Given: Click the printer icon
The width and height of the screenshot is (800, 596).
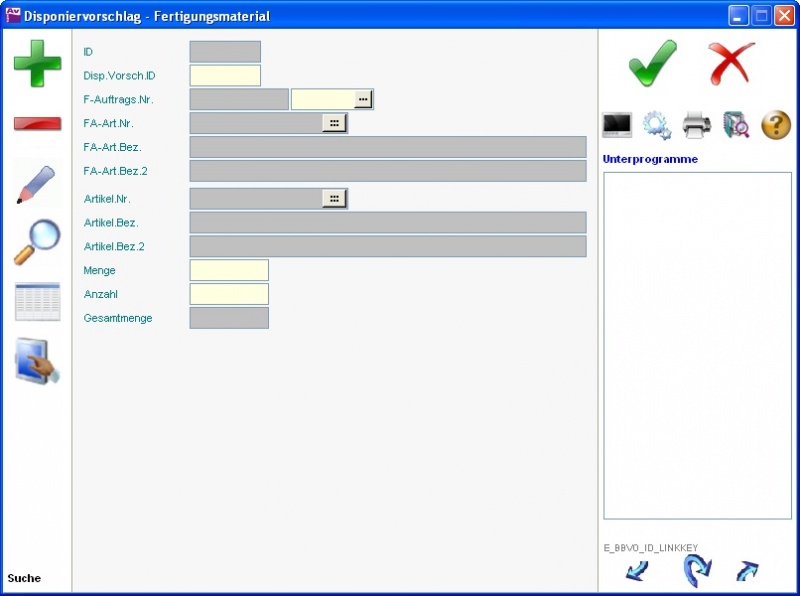Looking at the screenshot, I should coord(696,125).
